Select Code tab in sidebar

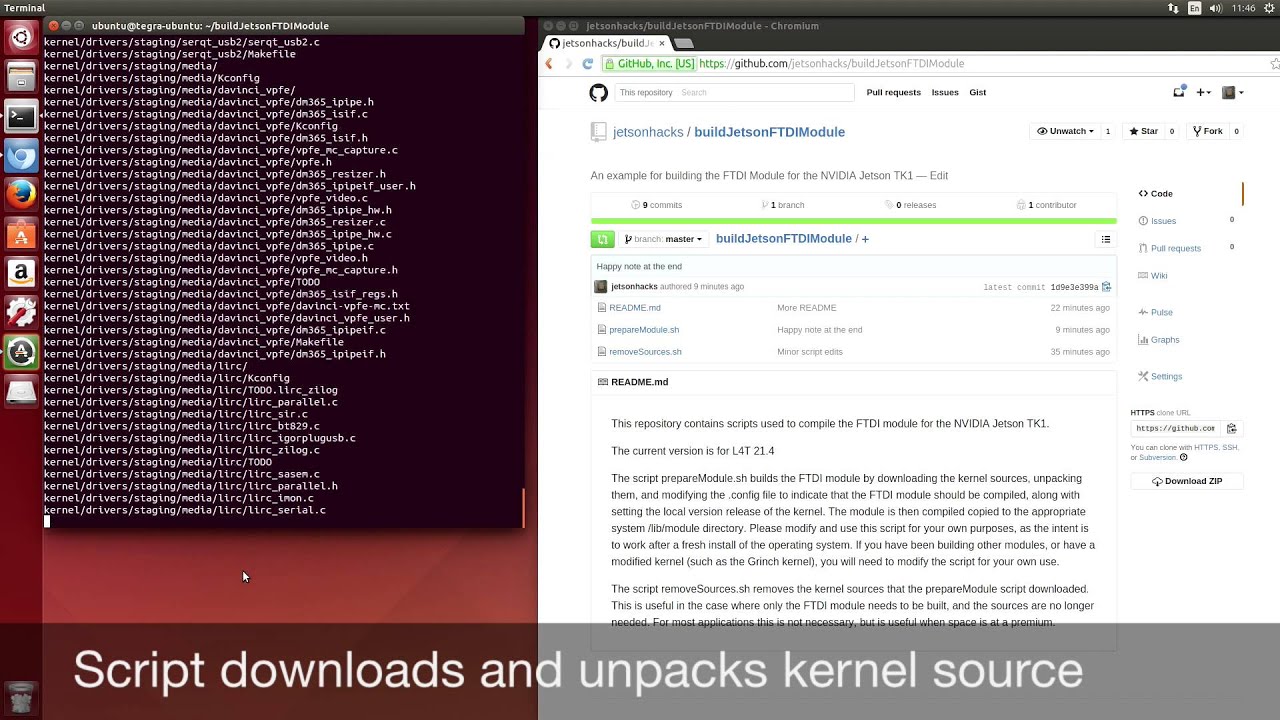tap(1155, 193)
